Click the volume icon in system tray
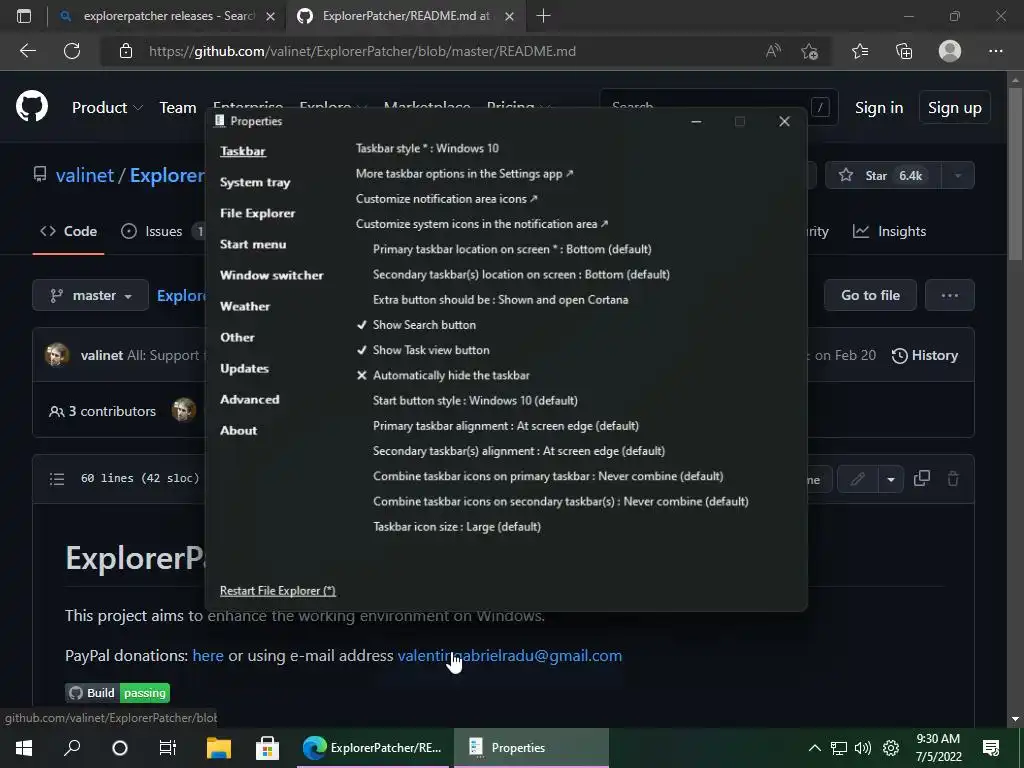 point(863,748)
